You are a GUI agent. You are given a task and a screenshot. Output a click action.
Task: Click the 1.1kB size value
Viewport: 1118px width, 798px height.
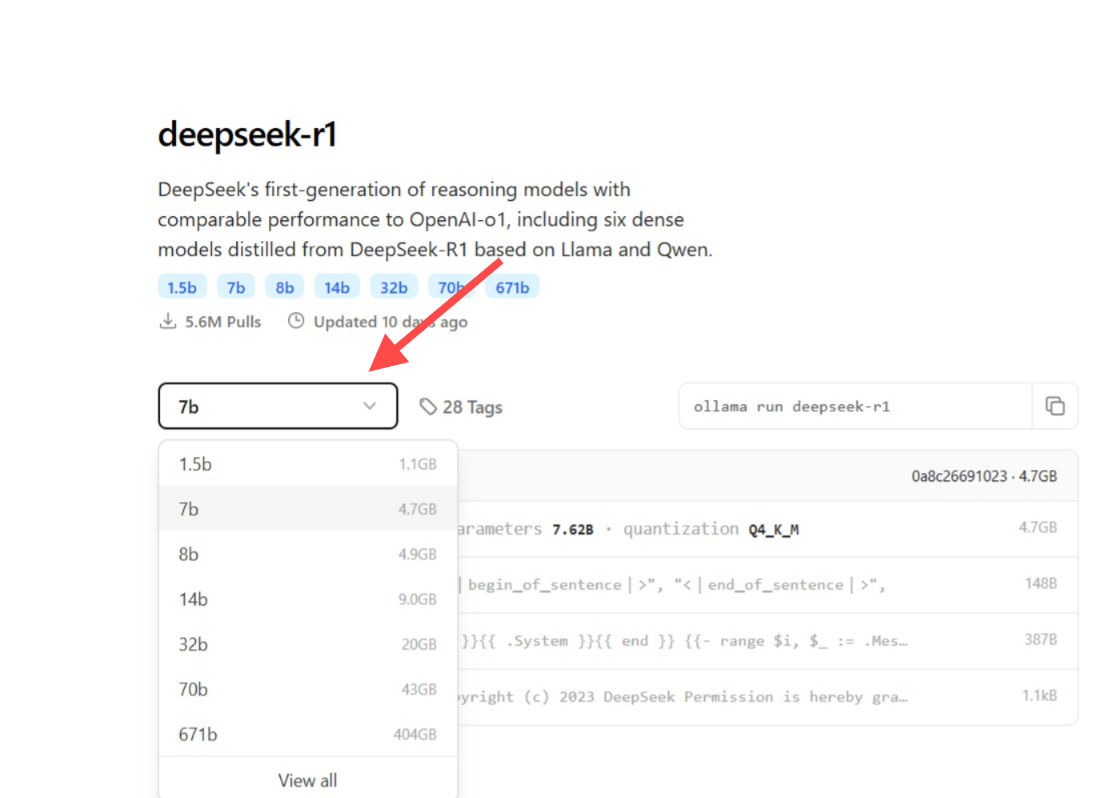coord(1040,695)
